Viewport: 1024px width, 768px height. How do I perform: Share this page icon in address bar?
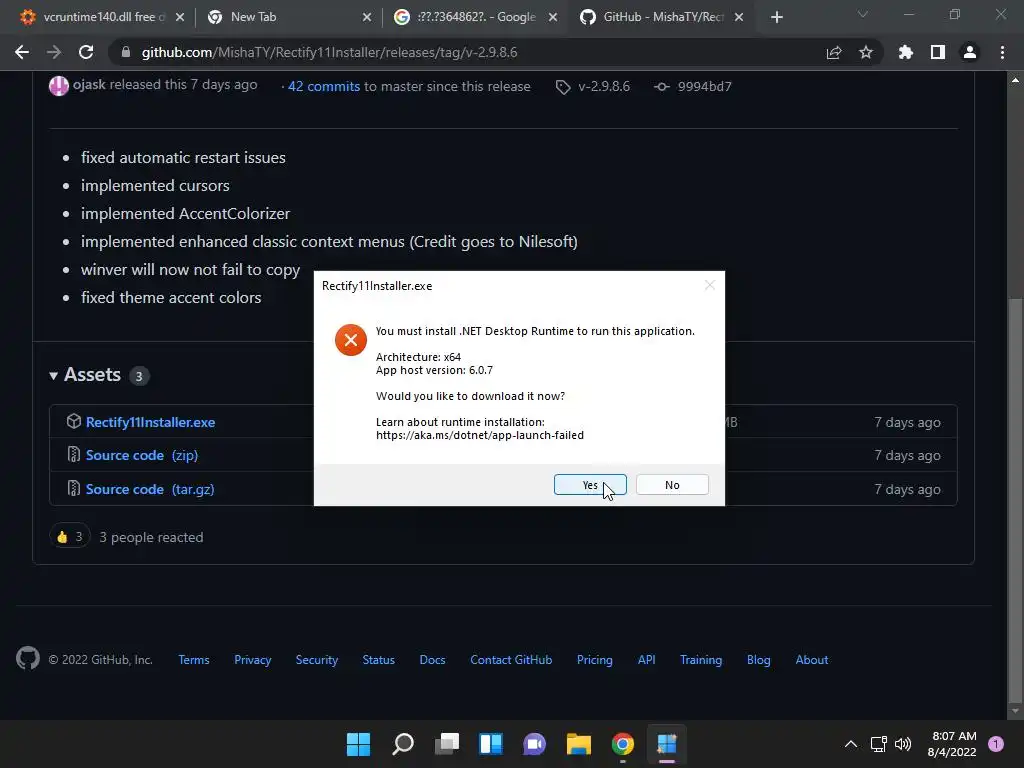[833, 52]
